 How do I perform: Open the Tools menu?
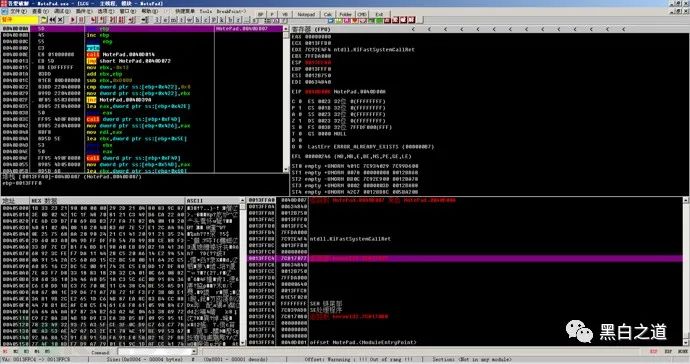(206, 11)
